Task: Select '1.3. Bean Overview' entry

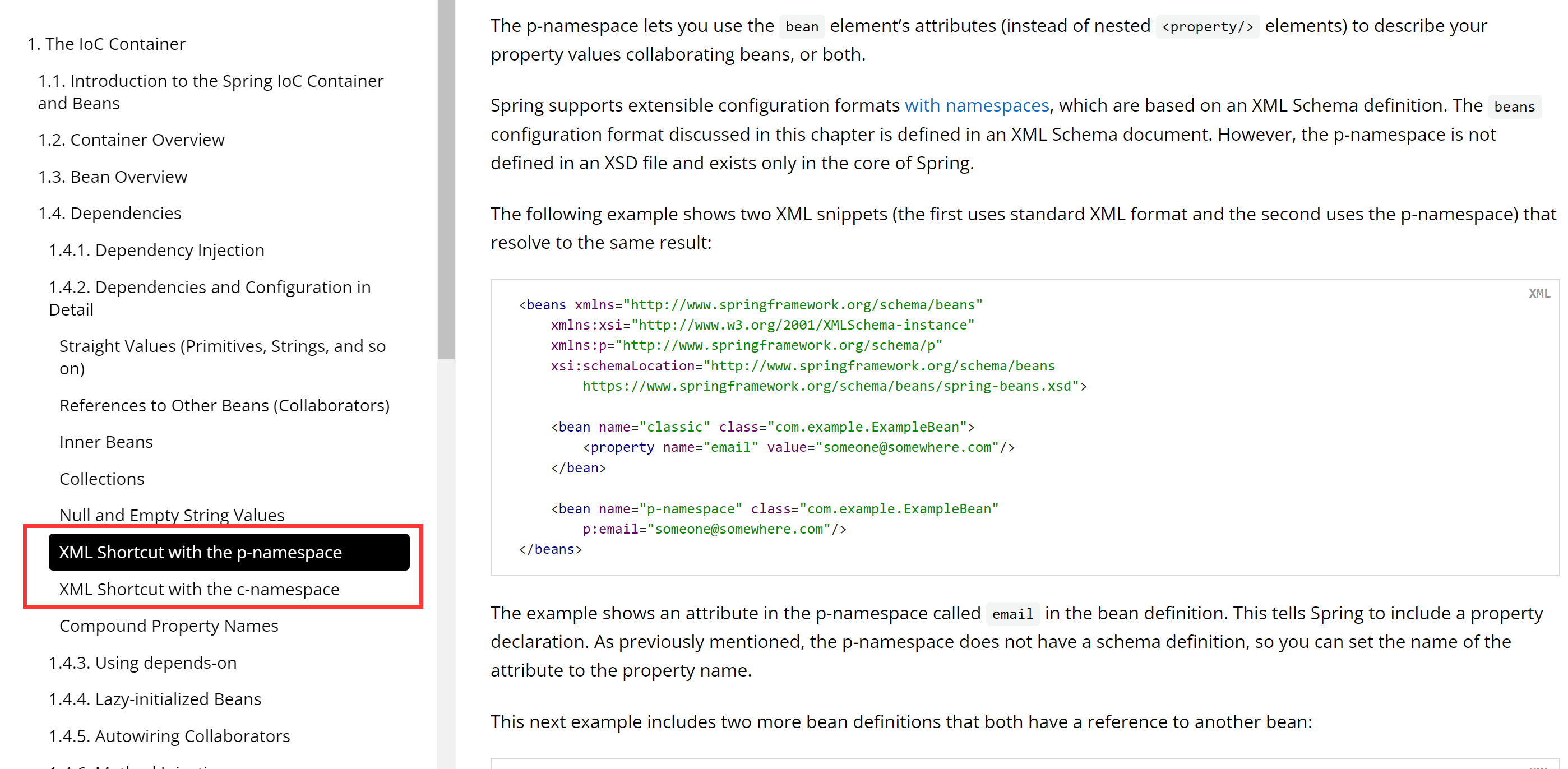Action: pyautogui.click(x=113, y=177)
